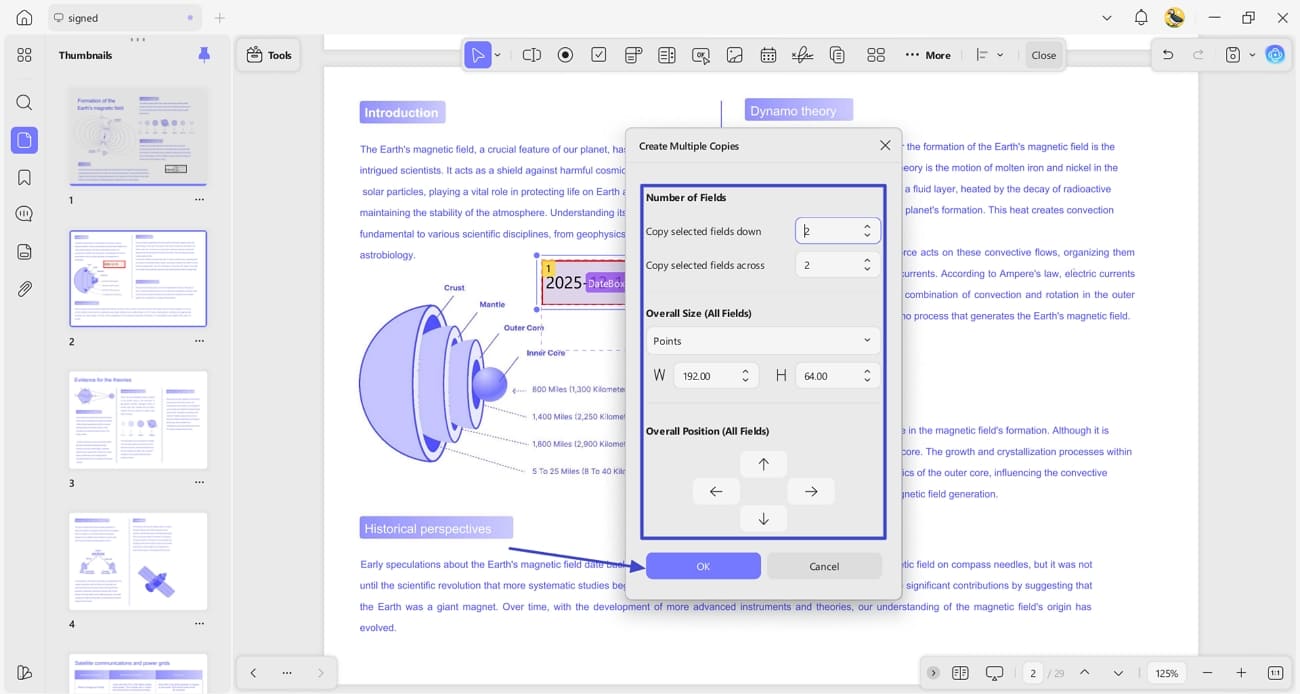Undo the last action
The height and width of the screenshot is (694, 1300).
click(1168, 55)
